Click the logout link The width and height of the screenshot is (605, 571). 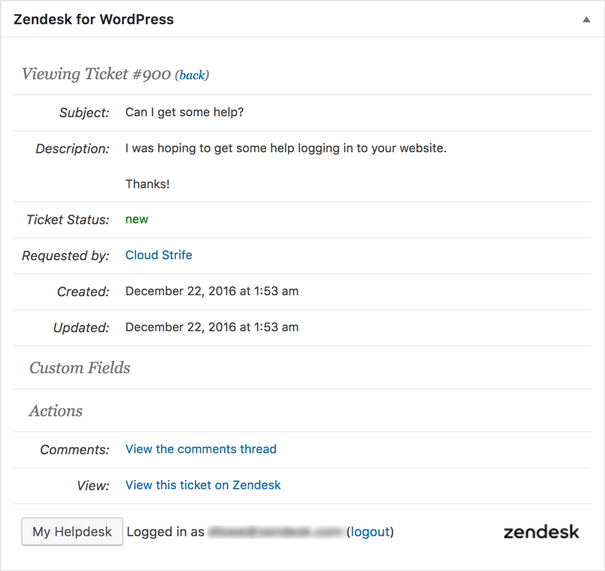(x=370, y=532)
